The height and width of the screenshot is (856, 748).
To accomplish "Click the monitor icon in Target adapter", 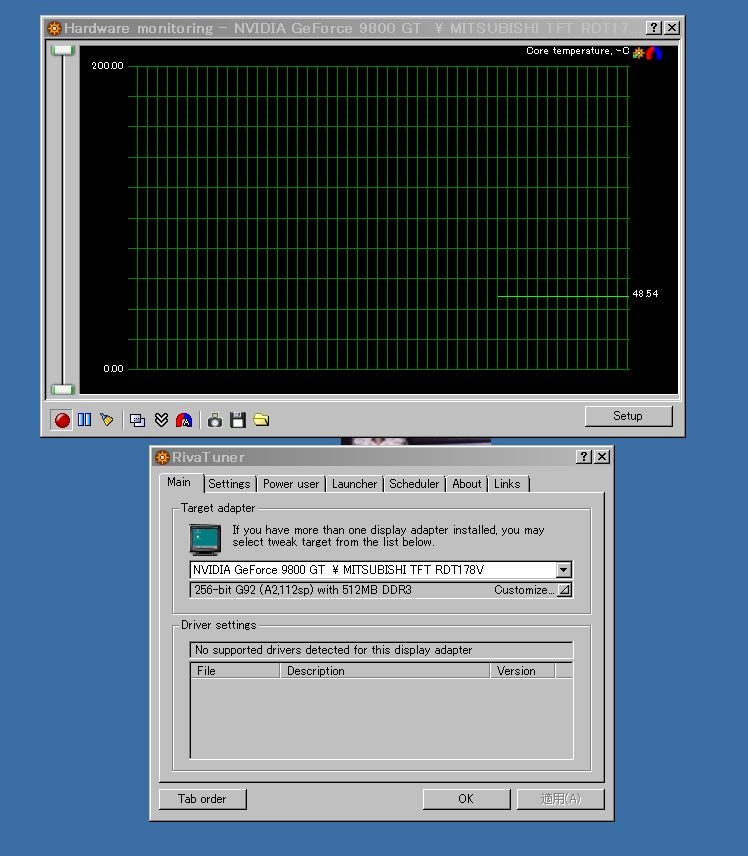I will coord(205,539).
